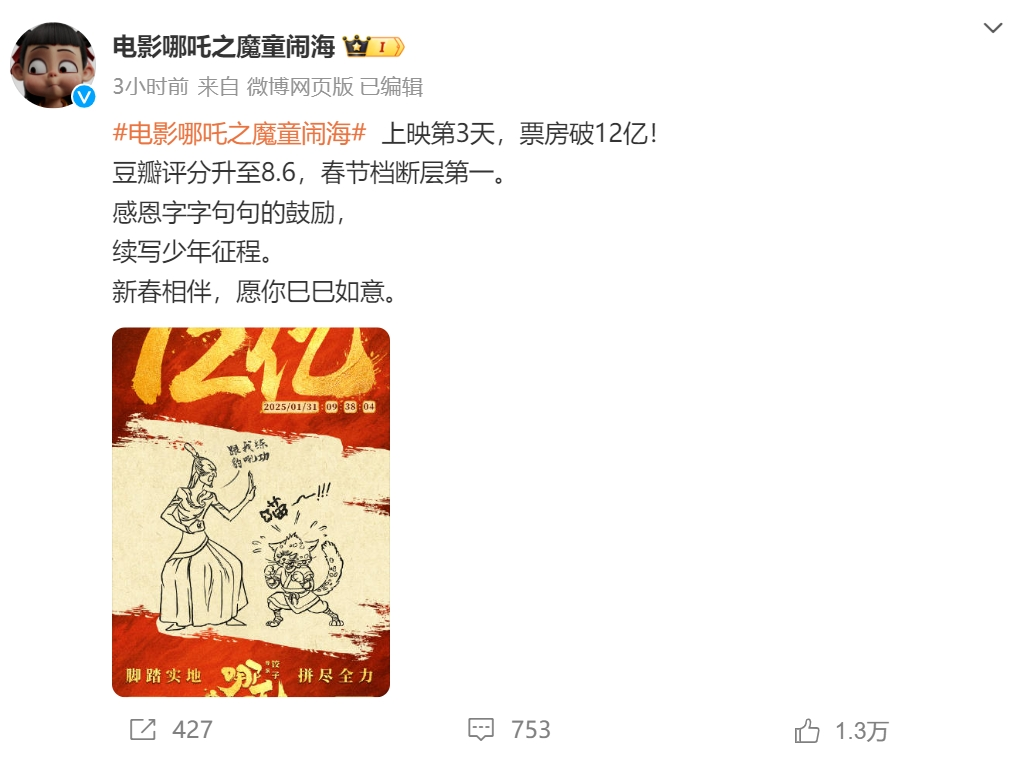Click the blue verified V badge
Image resolution: width=1035 pixels, height=760 pixels.
[x=84, y=96]
